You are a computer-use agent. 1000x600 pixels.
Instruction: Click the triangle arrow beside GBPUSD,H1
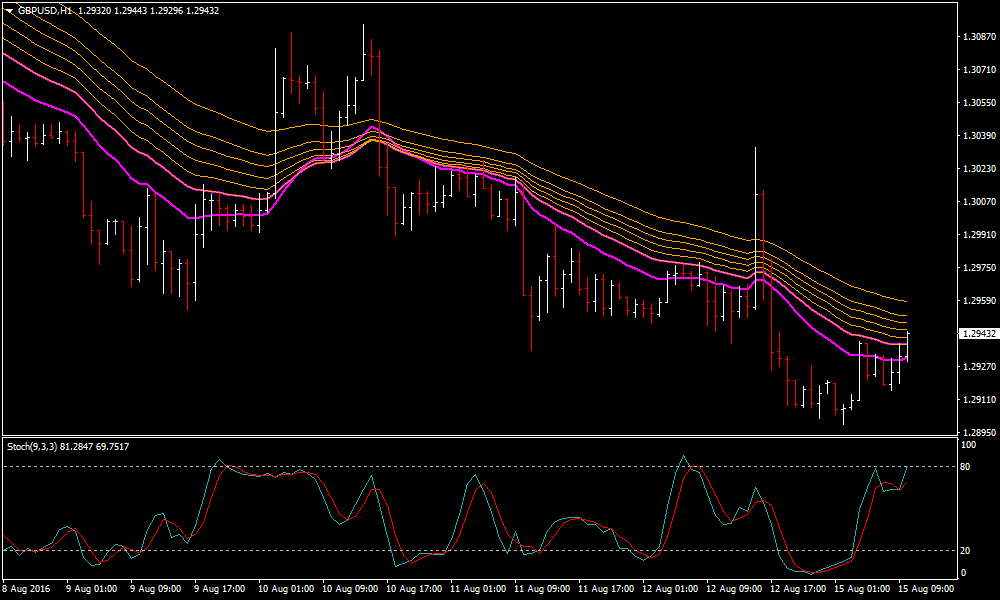[9, 9]
